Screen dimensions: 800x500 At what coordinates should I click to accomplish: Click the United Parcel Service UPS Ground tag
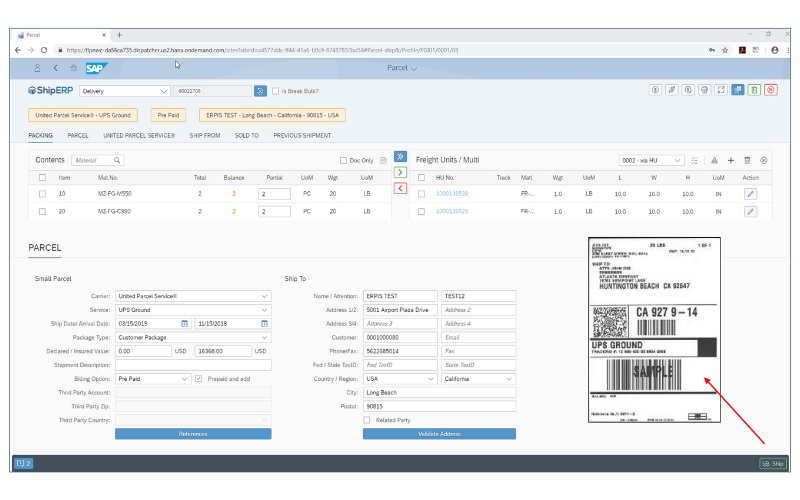(x=83, y=115)
